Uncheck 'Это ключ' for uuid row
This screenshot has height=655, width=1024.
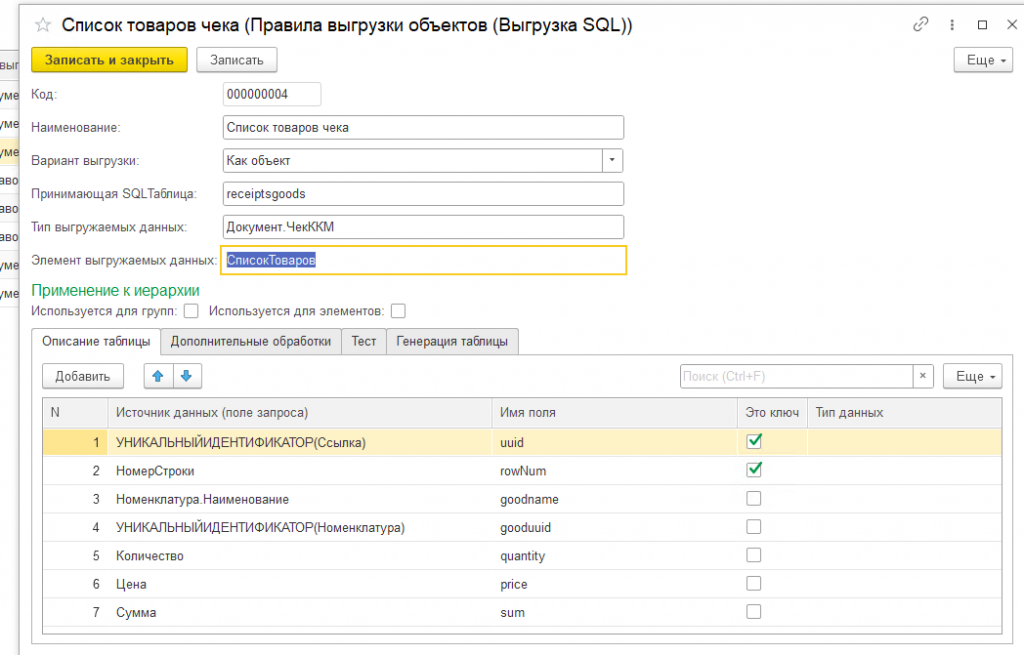coord(754,441)
